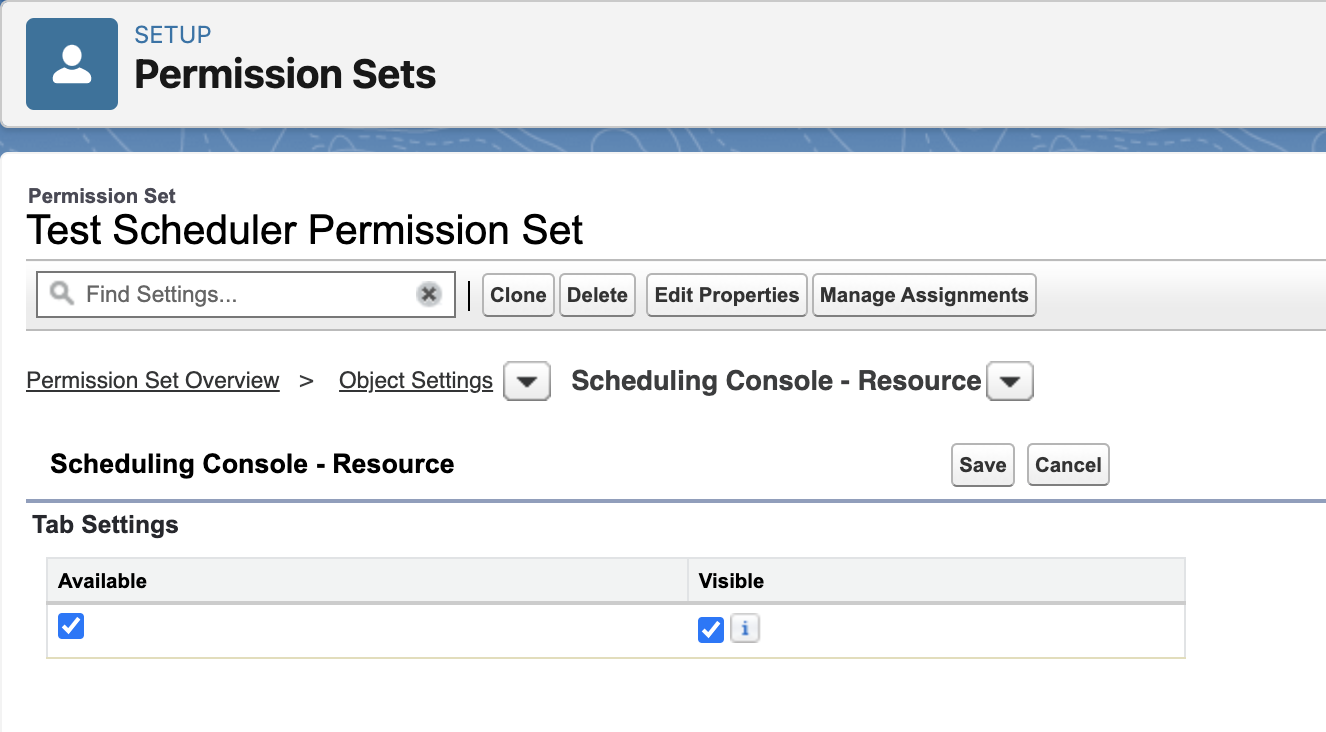Click the Permission Sets user icon
1326x732 pixels.
pyautogui.click(x=72, y=64)
